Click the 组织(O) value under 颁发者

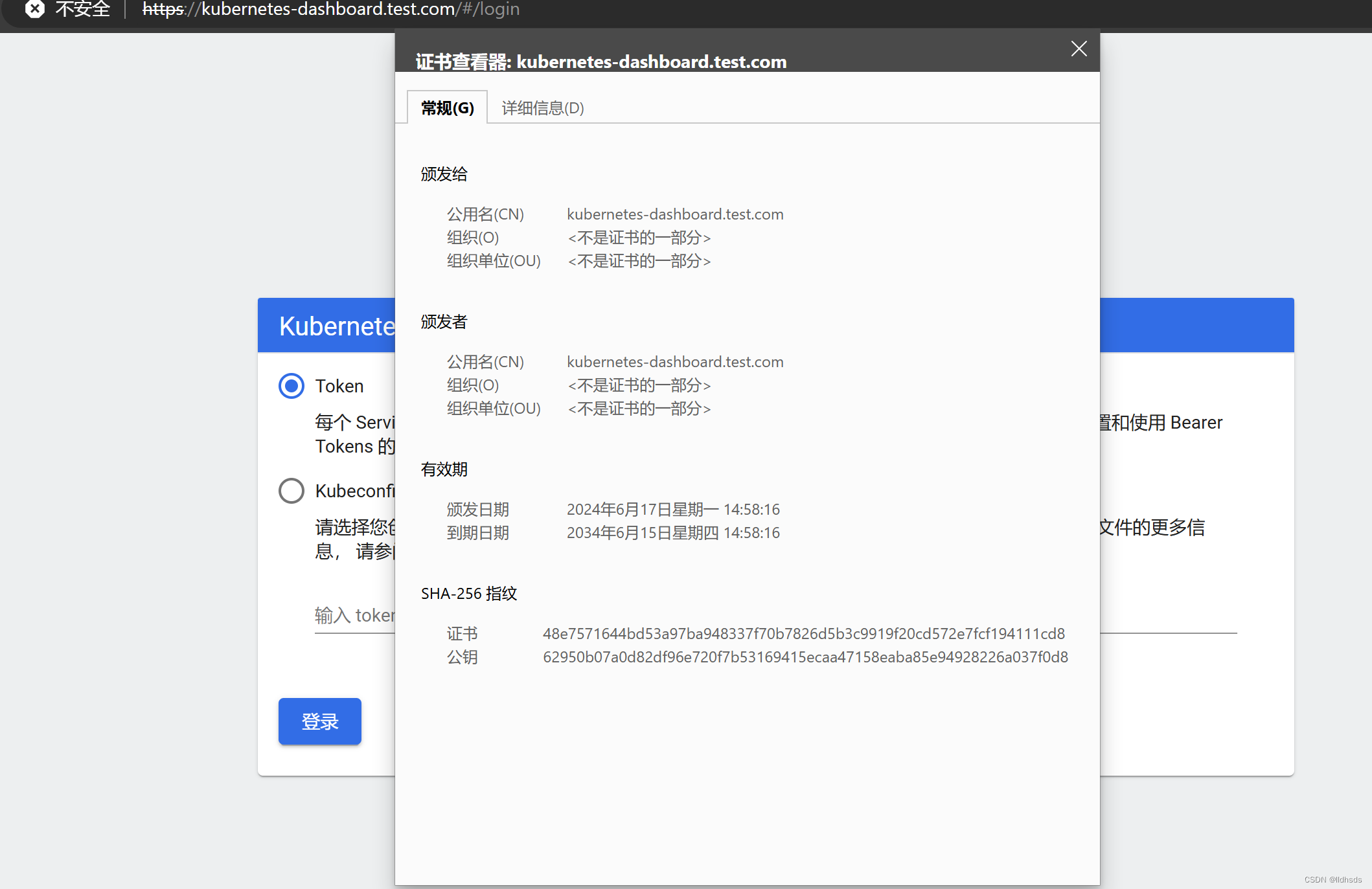639,385
